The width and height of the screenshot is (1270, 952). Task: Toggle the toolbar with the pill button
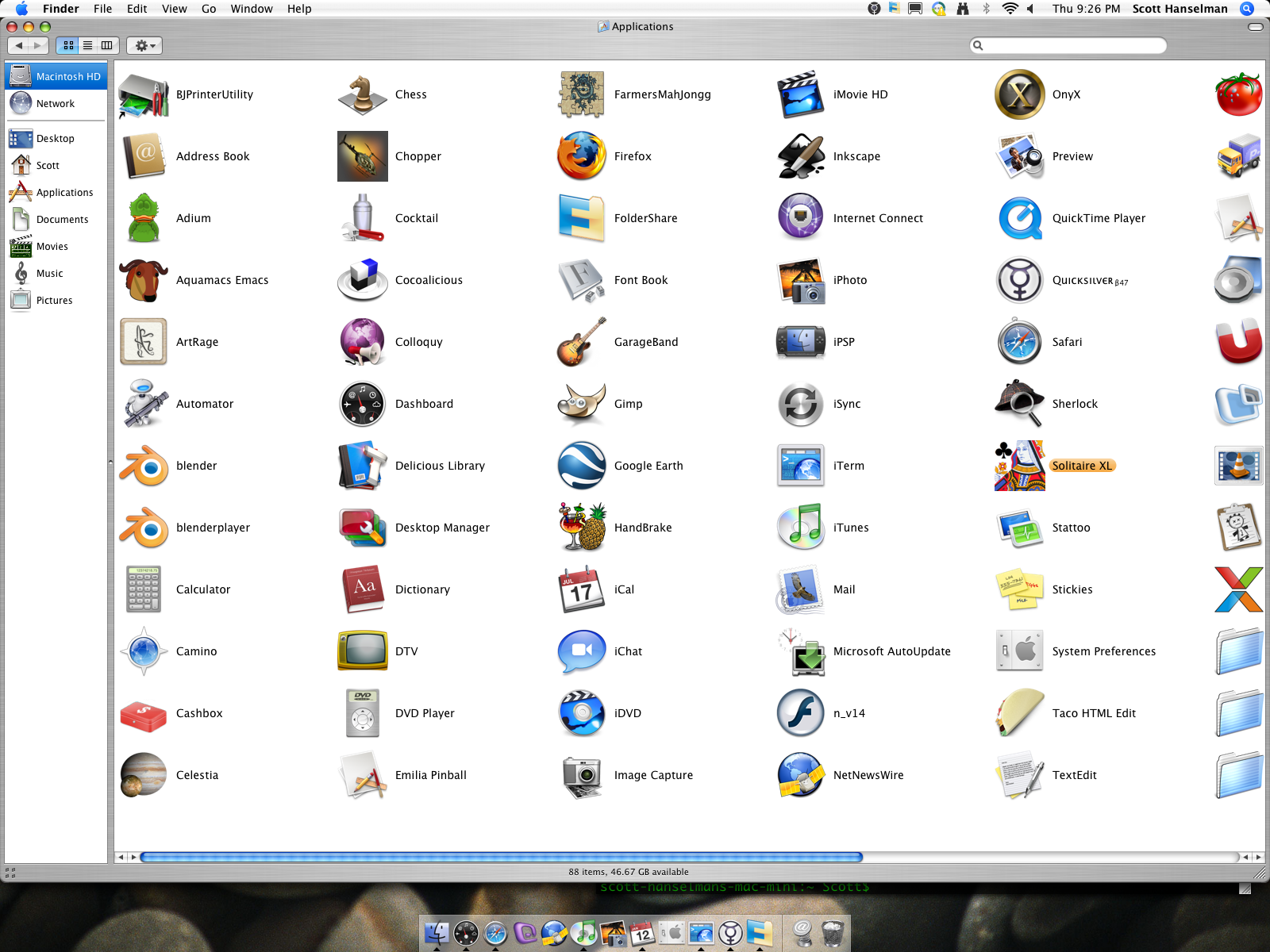1256,26
